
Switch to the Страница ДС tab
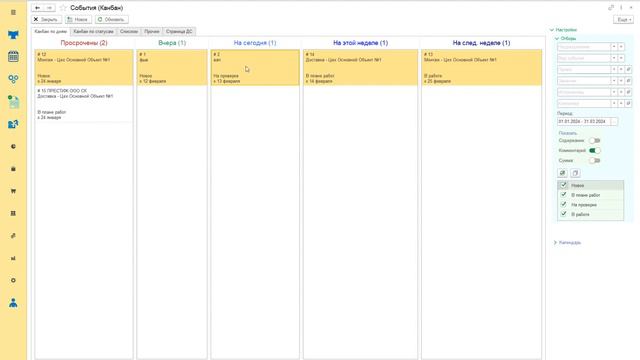[x=179, y=31]
